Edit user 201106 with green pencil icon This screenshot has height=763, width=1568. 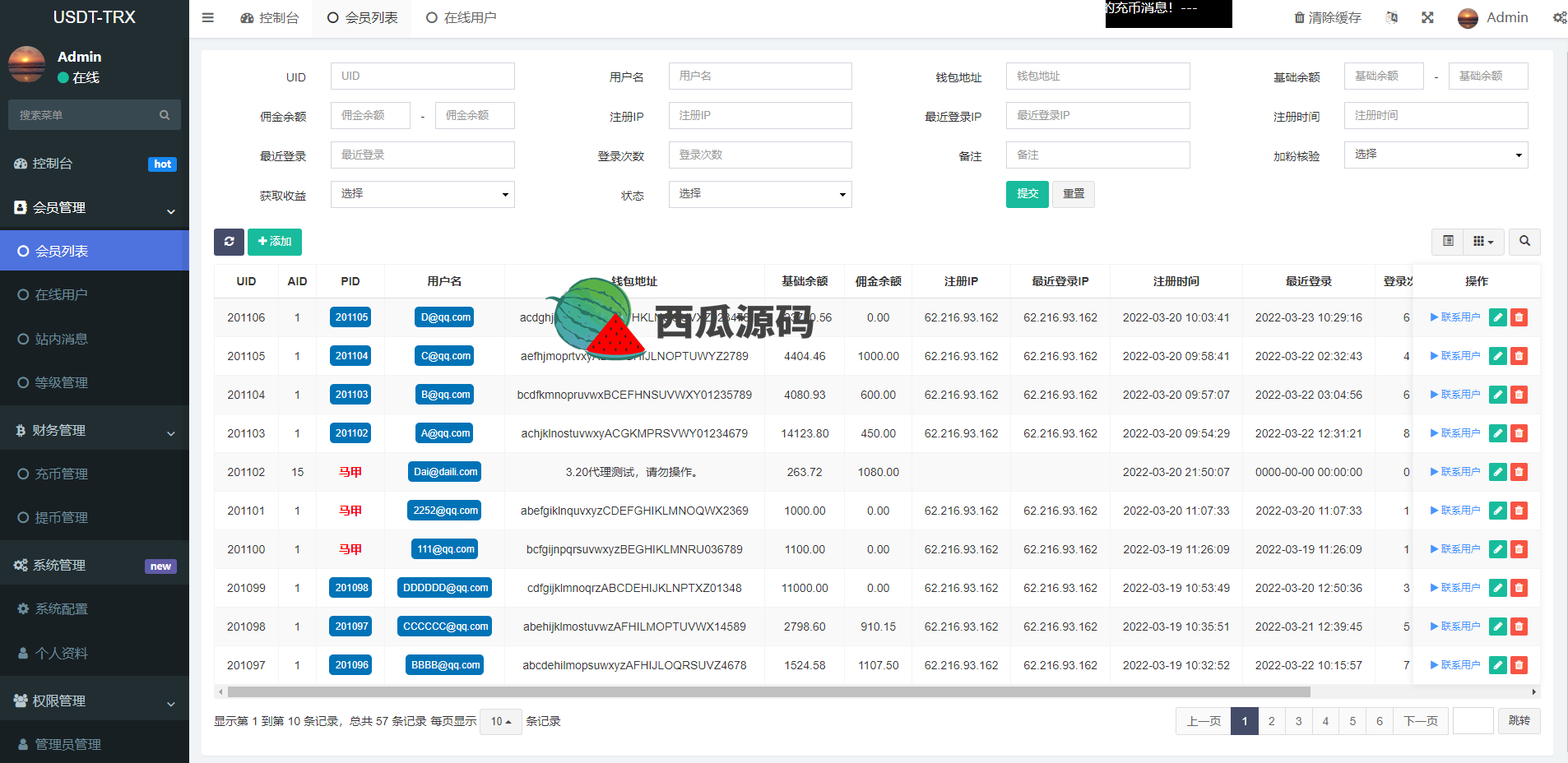(1498, 317)
